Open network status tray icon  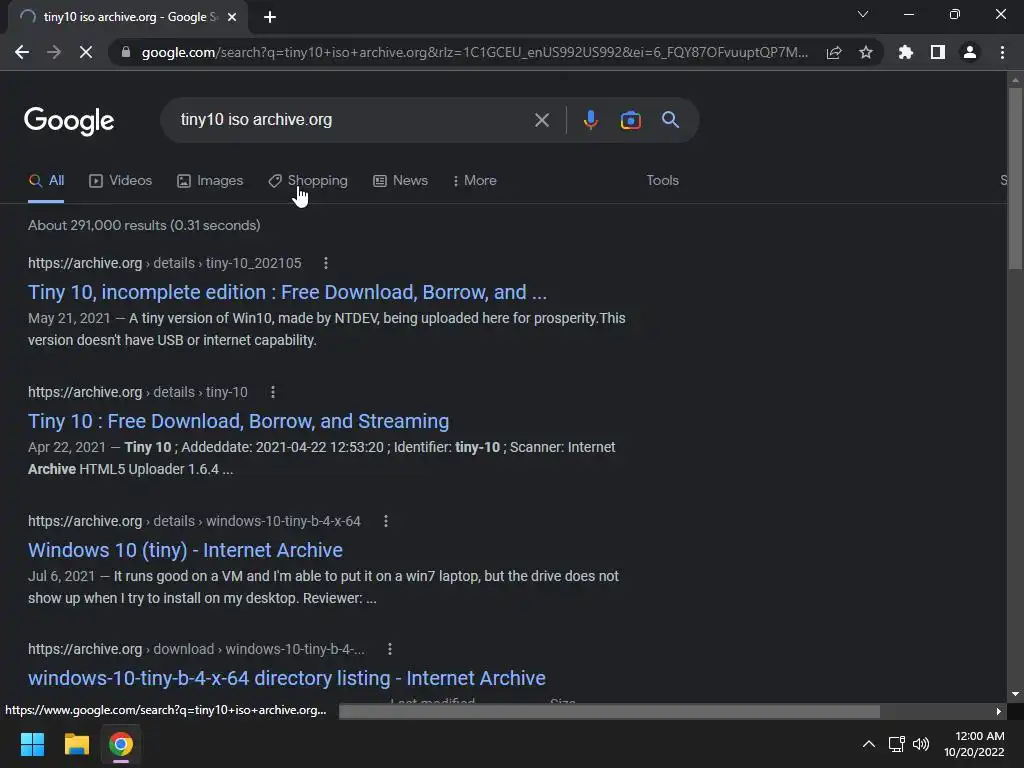(x=897, y=744)
